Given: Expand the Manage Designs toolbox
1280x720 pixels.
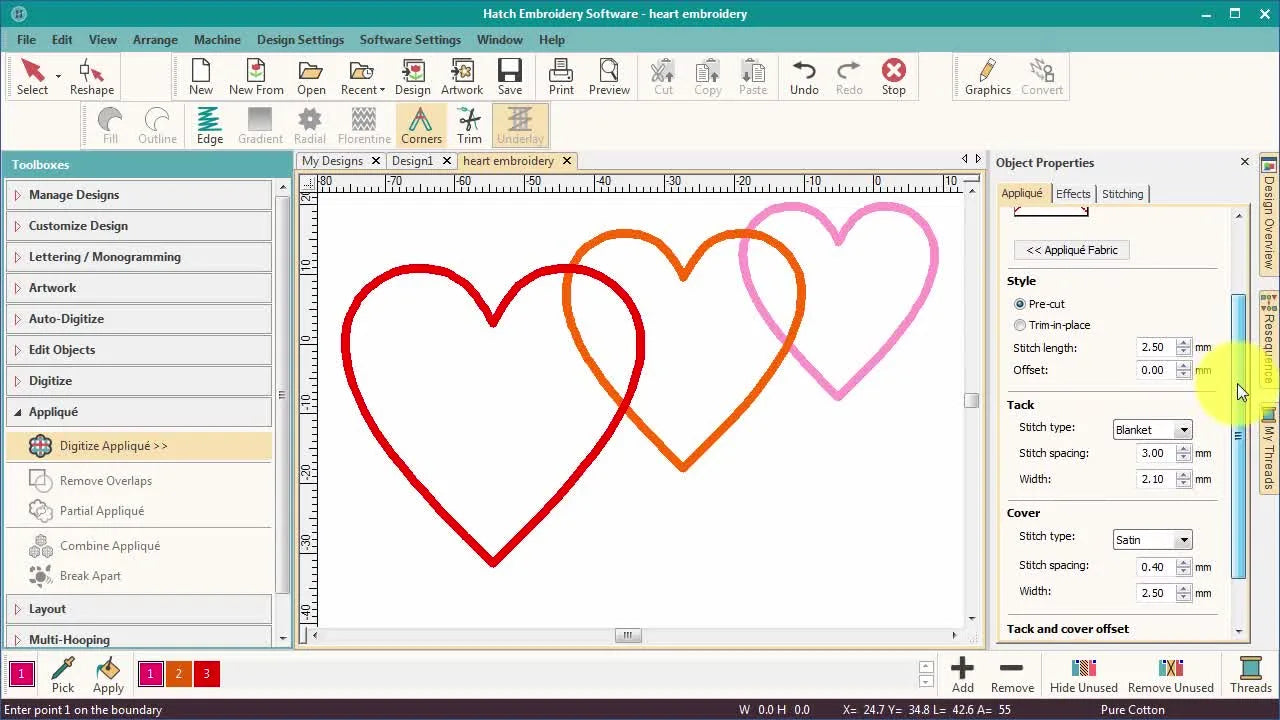Looking at the screenshot, I should coord(138,195).
